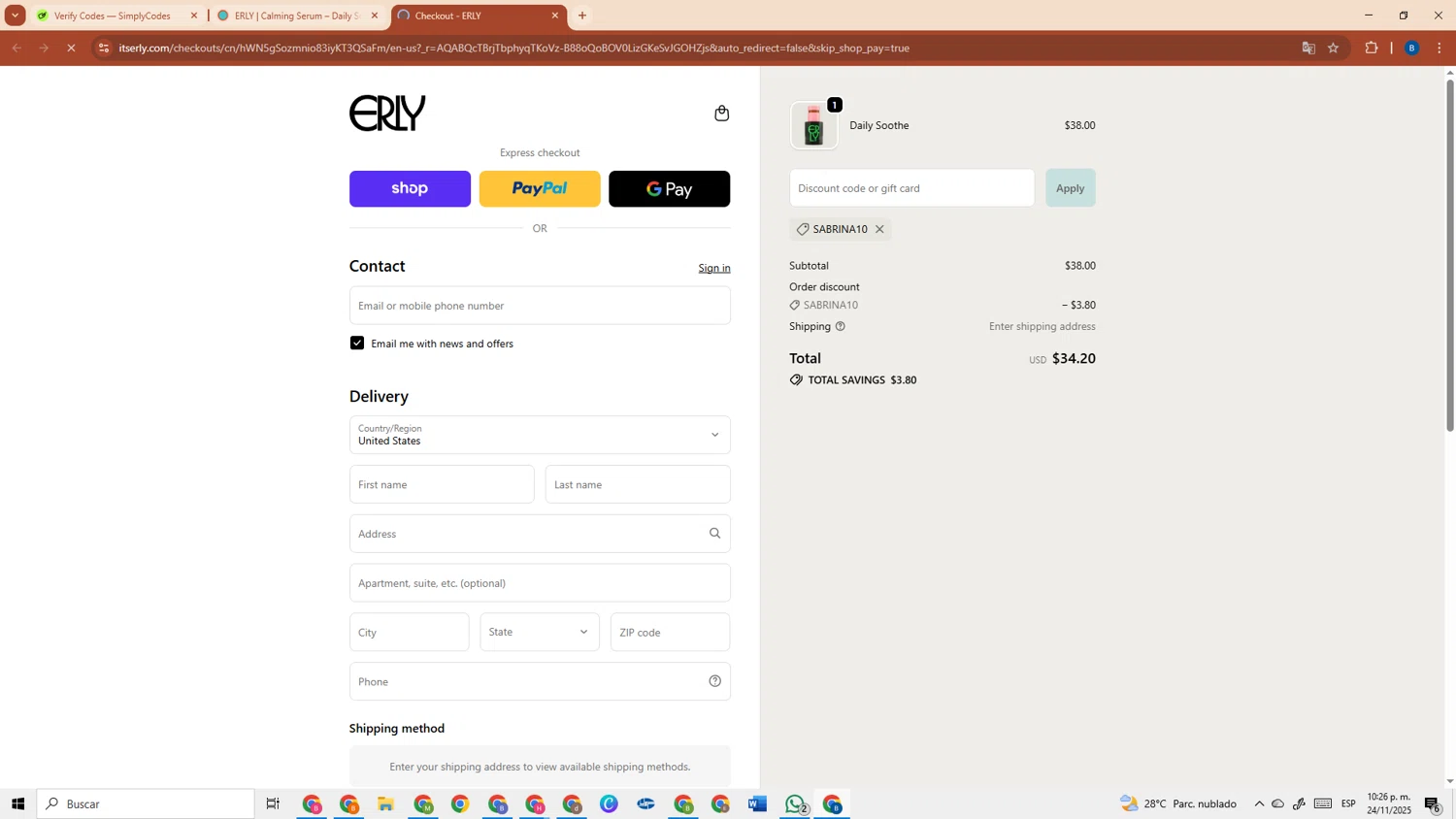Open the Chrome three-dot menu
Viewport: 1456px width, 819px height.
click(x=1439, y=48)
